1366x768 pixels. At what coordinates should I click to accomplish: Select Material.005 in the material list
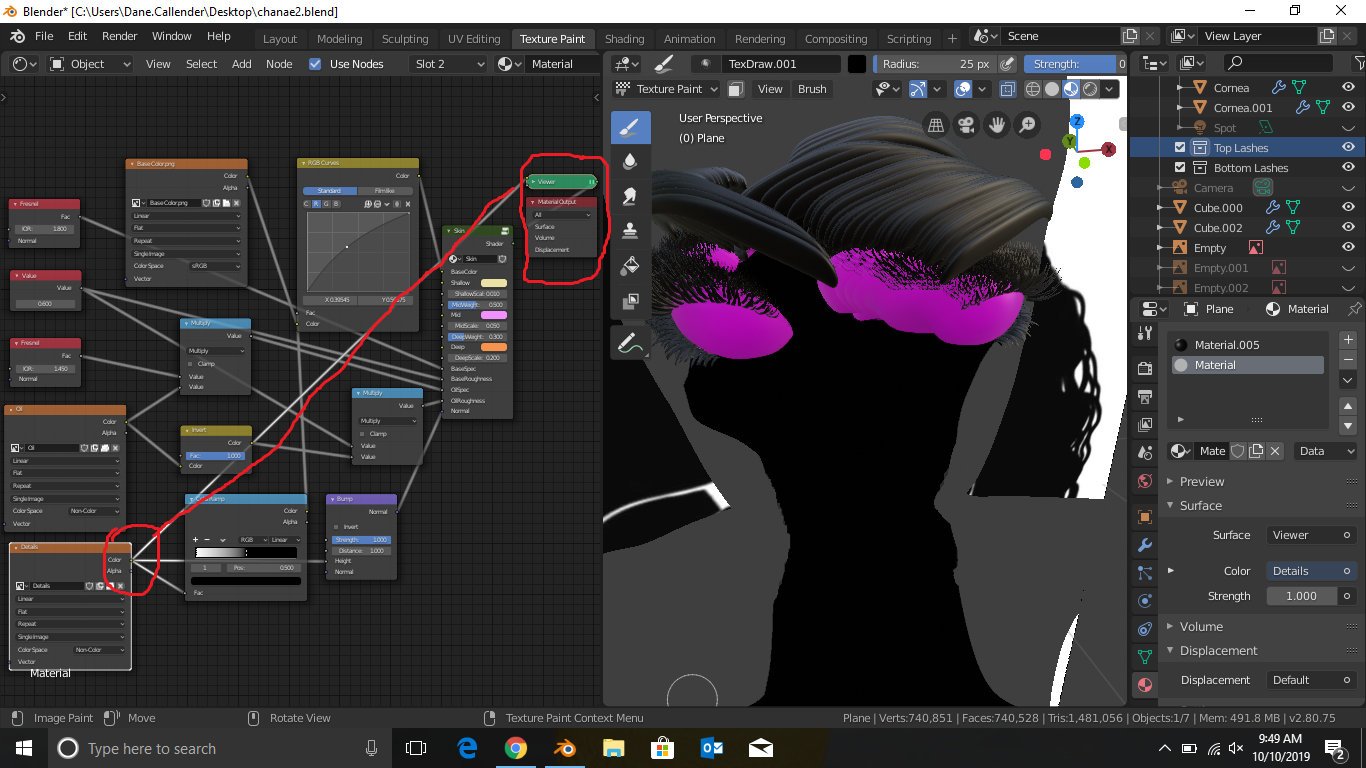click(1247, 345)
